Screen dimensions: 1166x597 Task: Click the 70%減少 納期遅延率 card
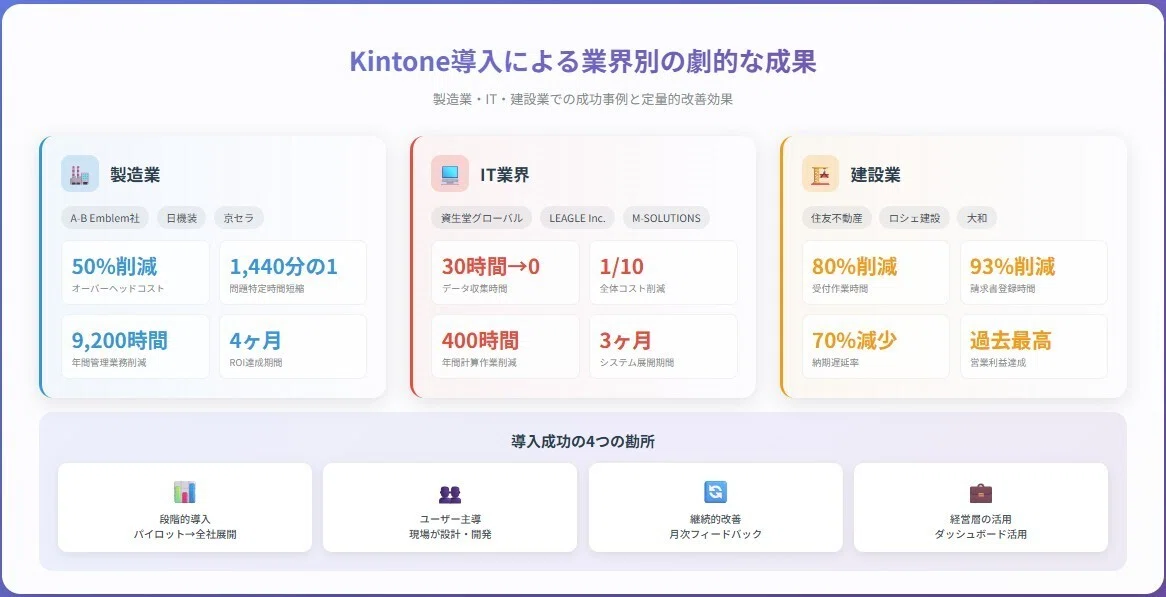[x=876, y=346]
